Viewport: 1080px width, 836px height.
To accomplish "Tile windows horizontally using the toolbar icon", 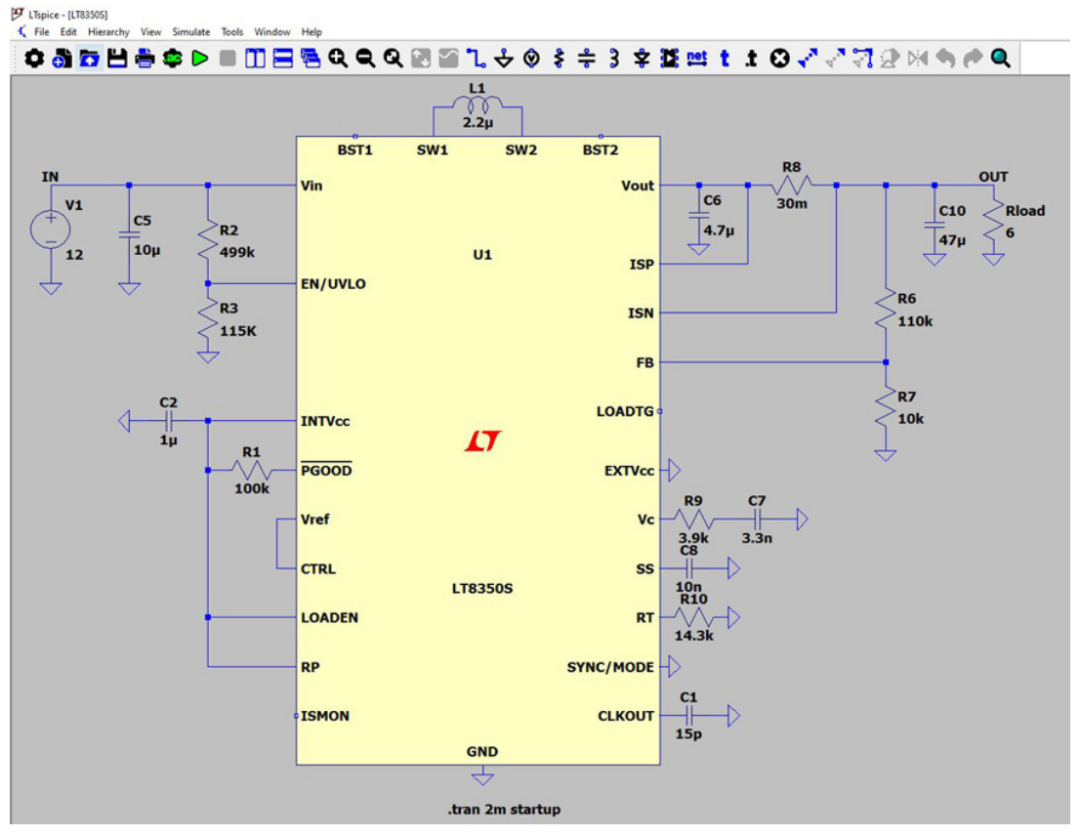I will (x=282, y=59).
